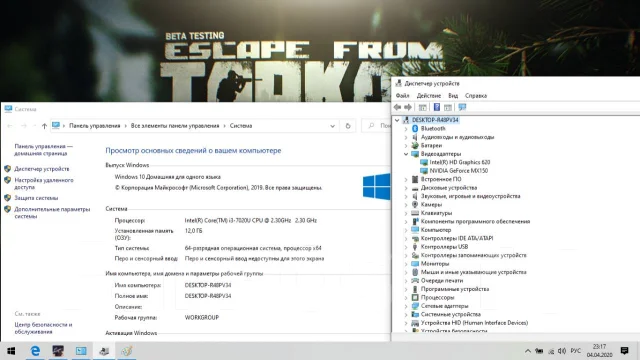Expand the Батареи category
The height and width of the screenshot is (360, 640).
tap(406, 145)
